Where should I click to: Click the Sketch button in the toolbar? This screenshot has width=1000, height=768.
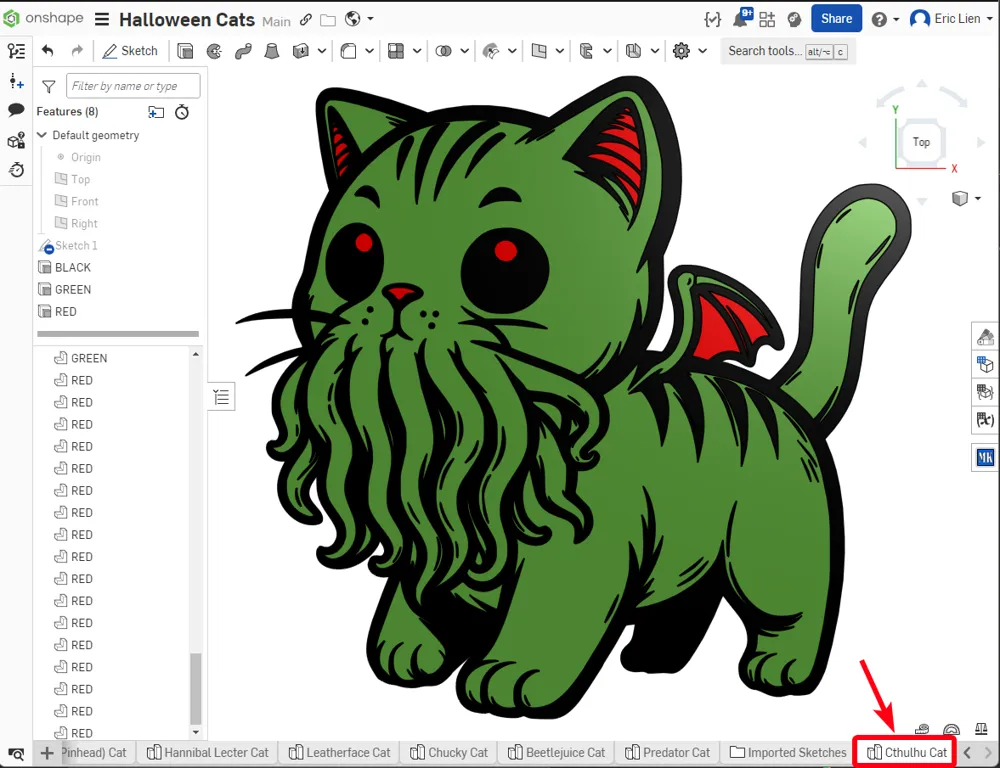tap(130, 50)
